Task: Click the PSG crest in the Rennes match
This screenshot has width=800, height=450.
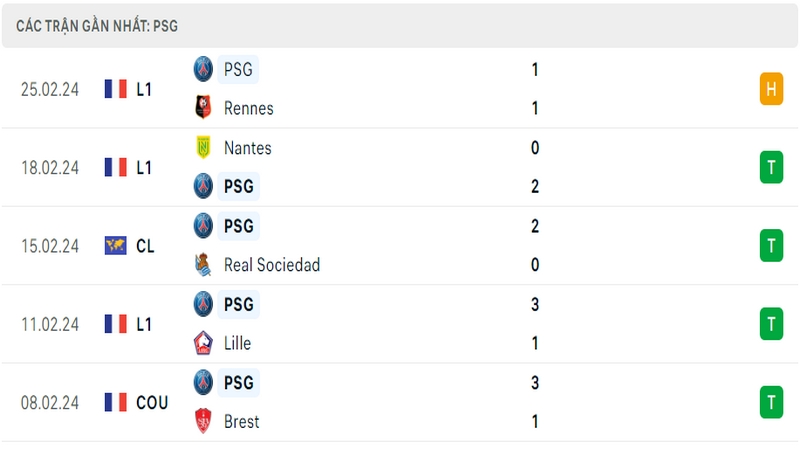Action: point(203,69)
